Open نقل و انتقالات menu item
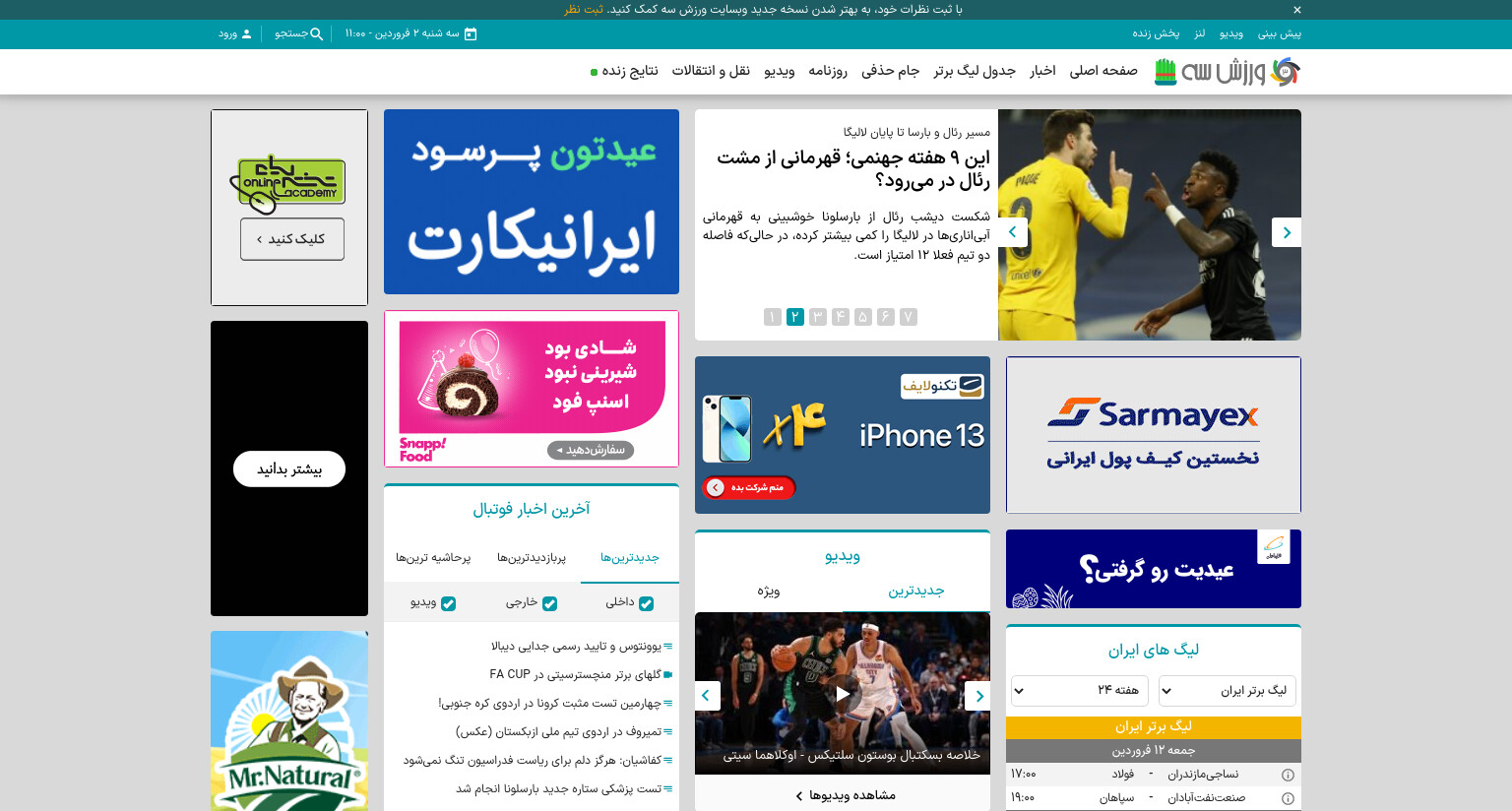The height and width of the screenshot is (811, 1512). click(711, 71)
